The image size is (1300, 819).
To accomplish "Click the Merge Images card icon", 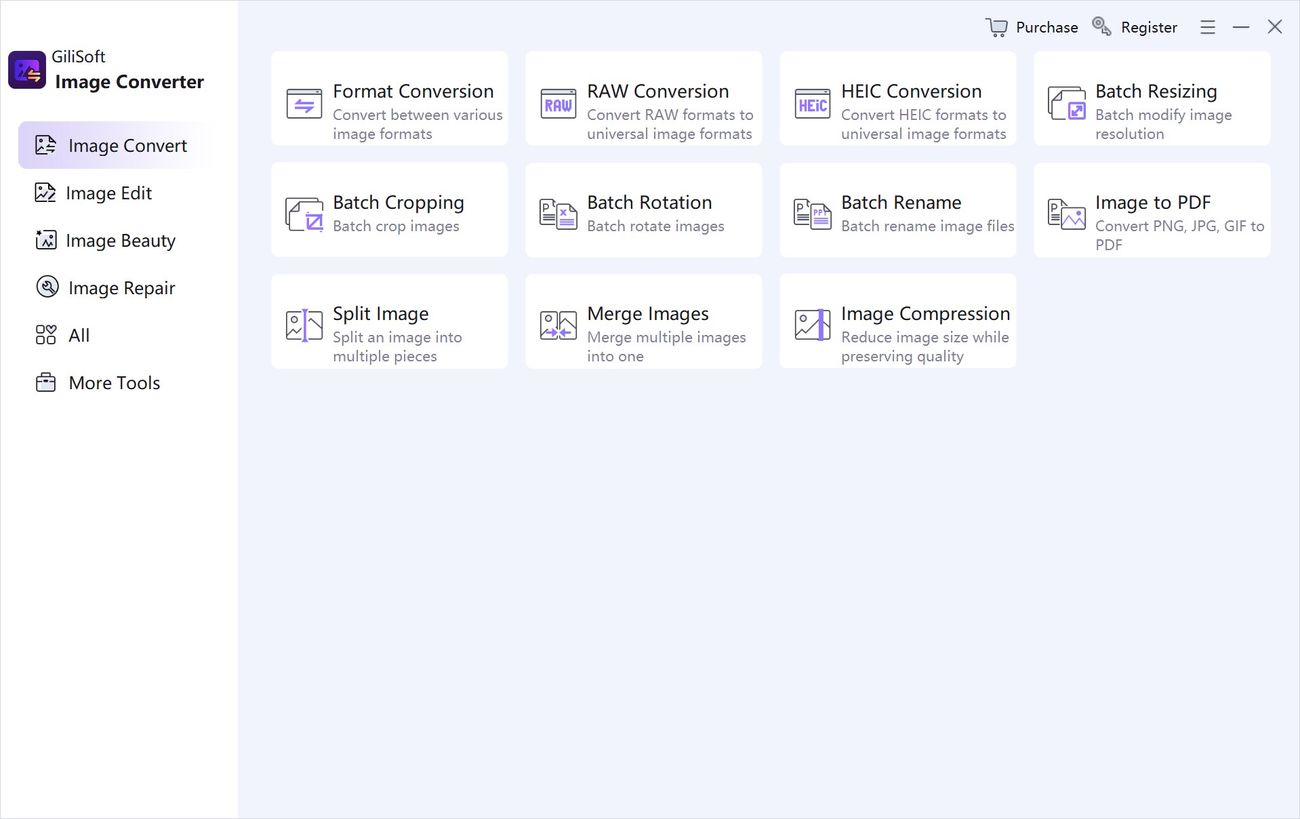I will coord(558,325).
